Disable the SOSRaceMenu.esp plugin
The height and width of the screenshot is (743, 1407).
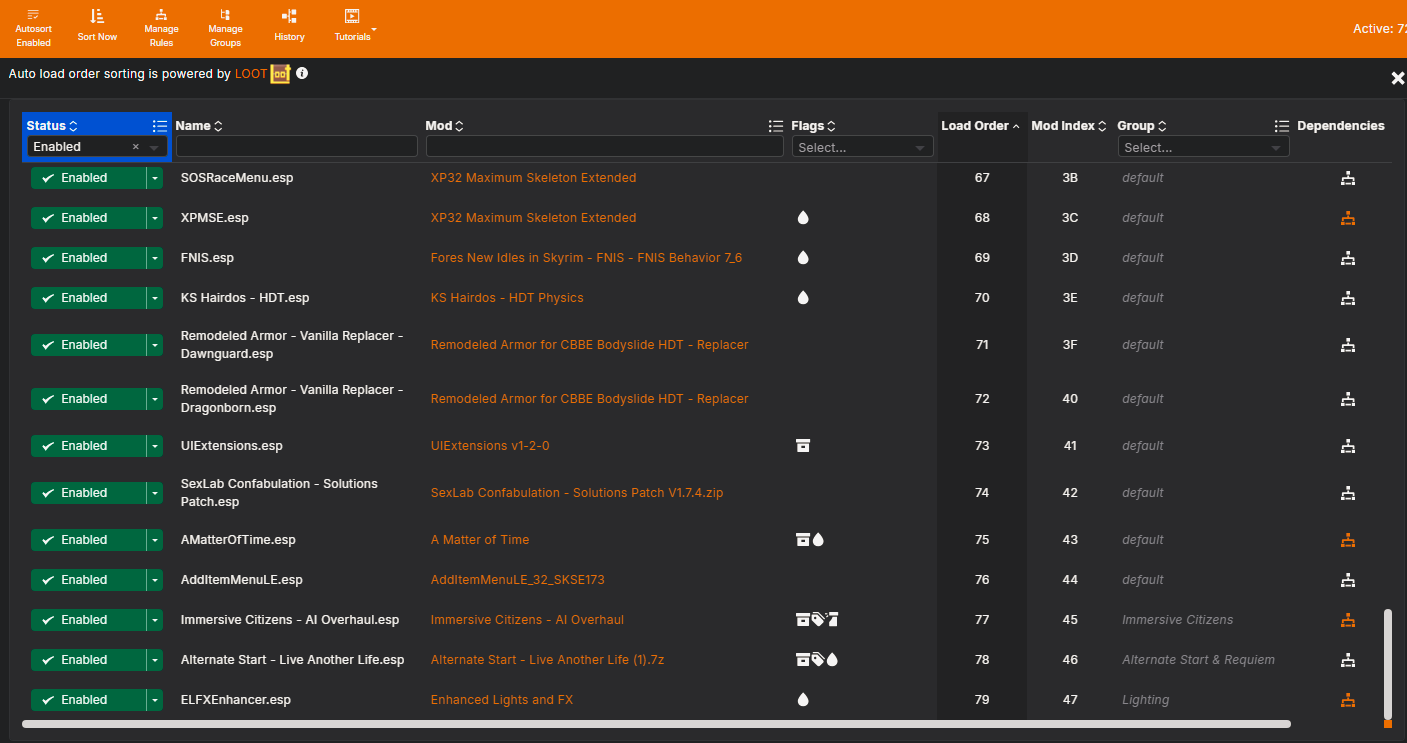coord(88,178)
